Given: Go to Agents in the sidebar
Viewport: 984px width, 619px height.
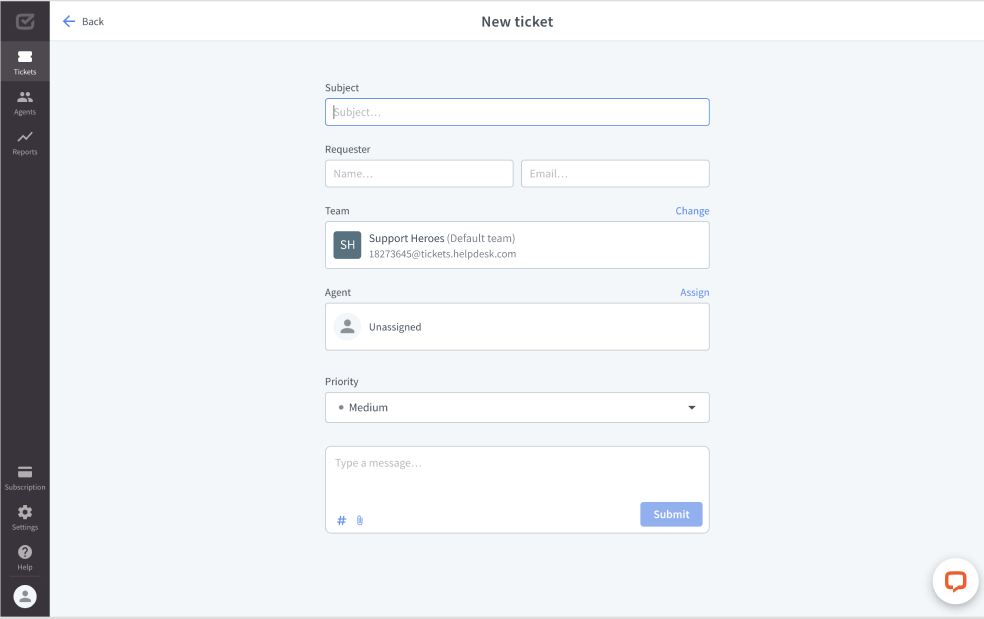Looking at the screenshot, I should (25, 102).
